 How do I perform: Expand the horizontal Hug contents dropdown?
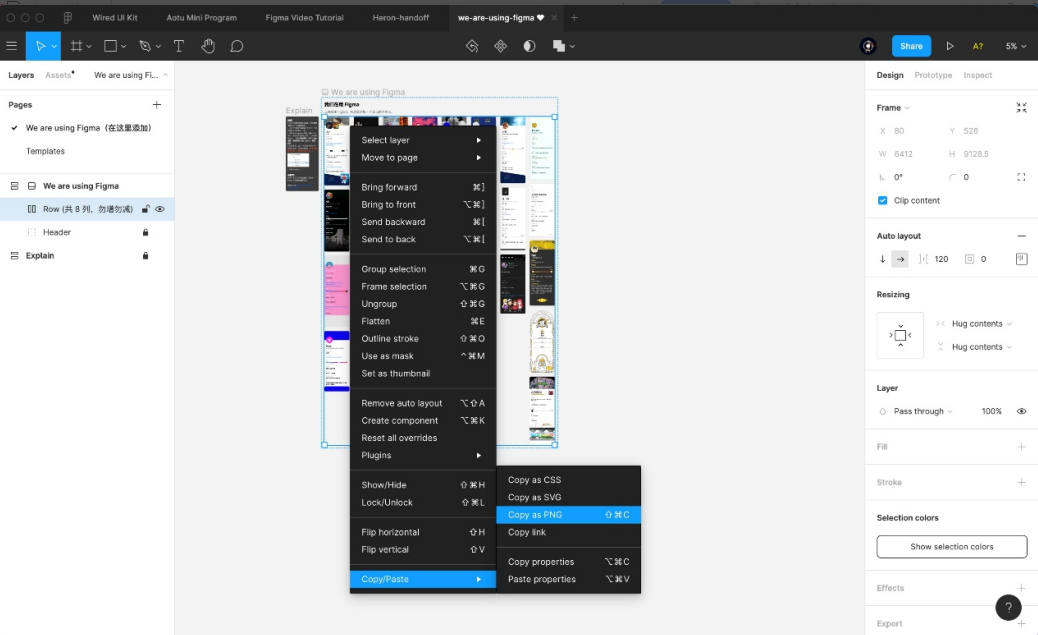(x=981, y=324)
